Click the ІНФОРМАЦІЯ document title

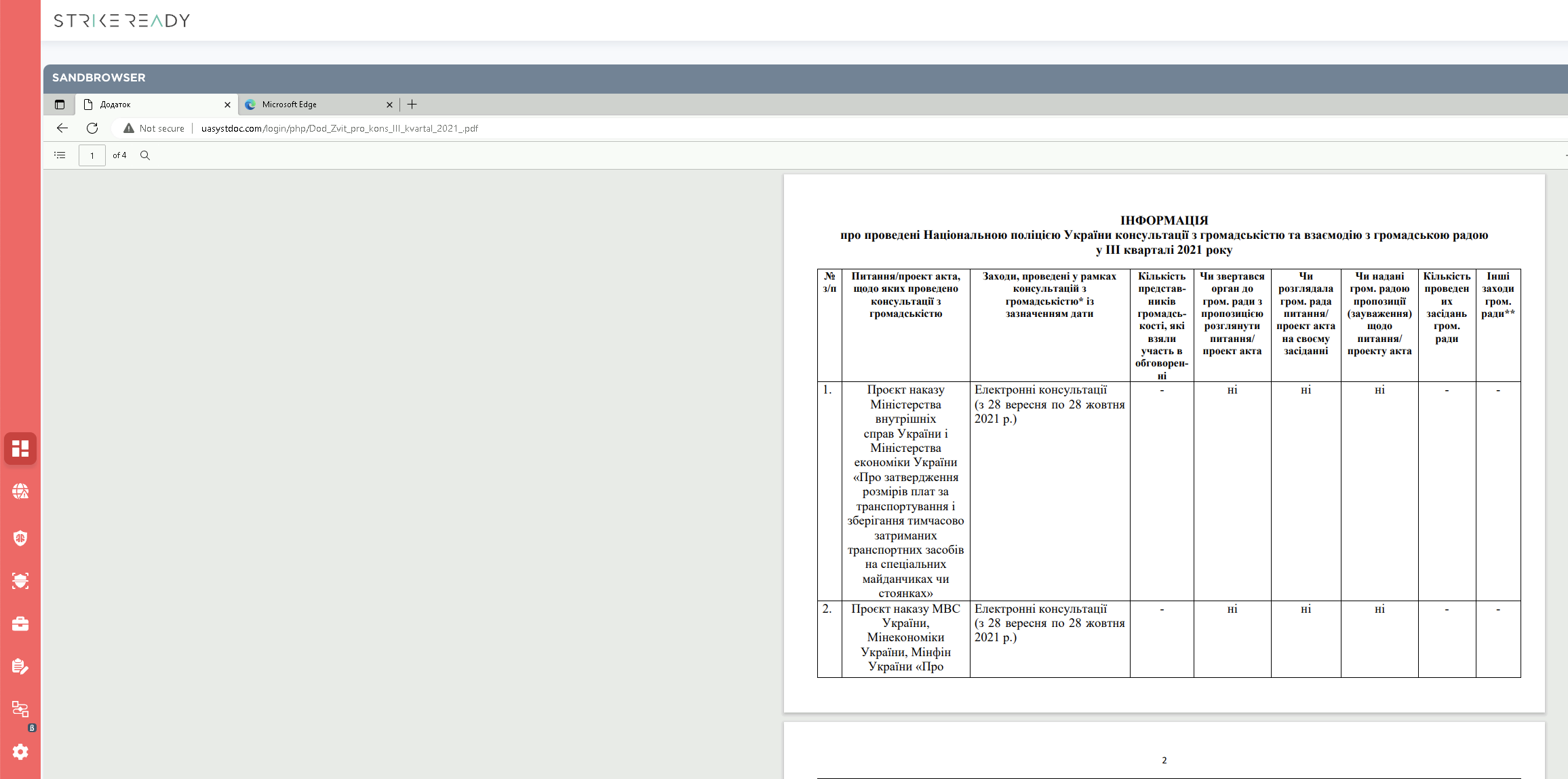pyautogui.click(x=1164, y=221)
